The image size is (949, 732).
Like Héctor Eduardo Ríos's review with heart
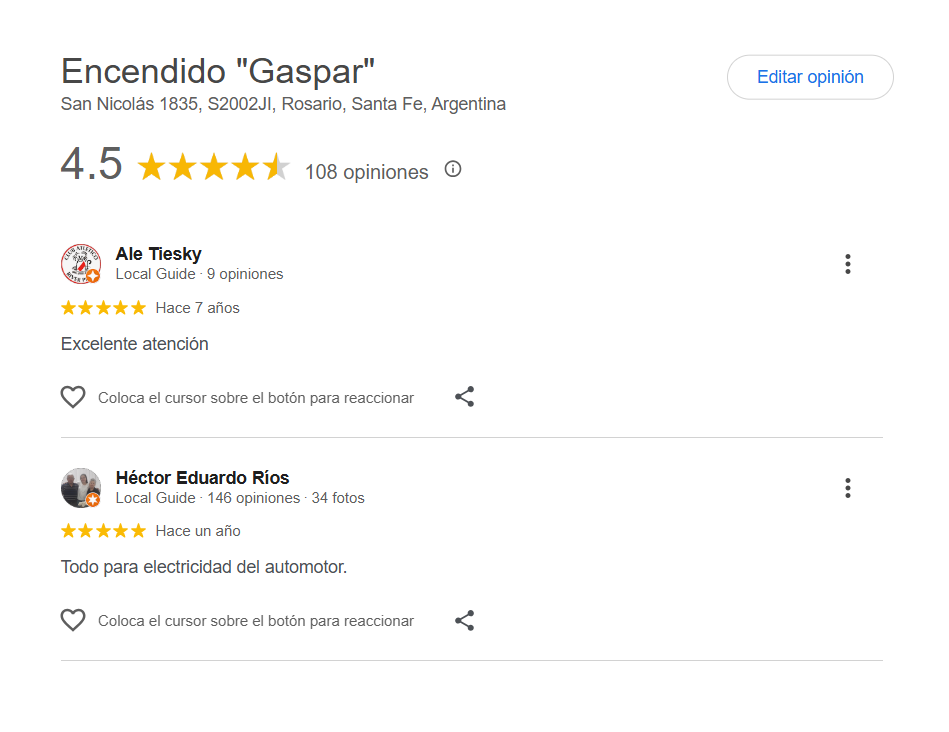73,621
